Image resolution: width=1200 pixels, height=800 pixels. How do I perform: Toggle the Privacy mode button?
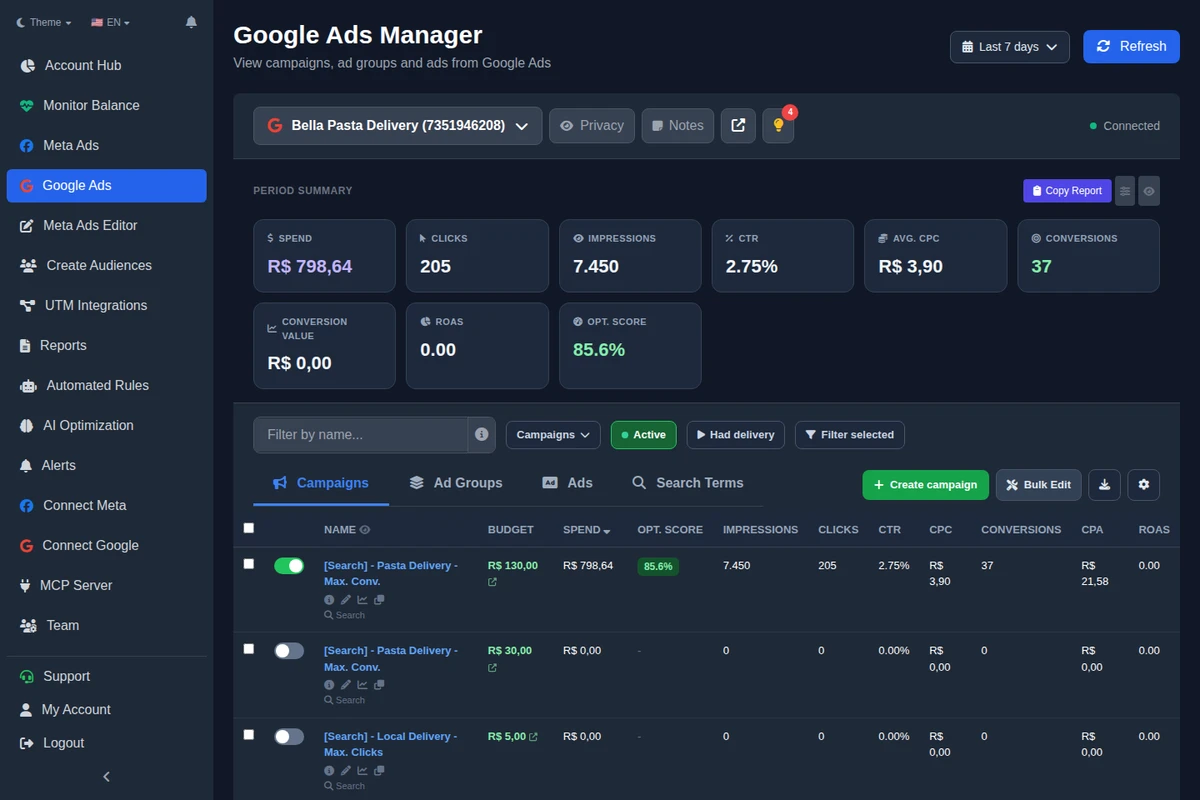(x=592, y=126)
